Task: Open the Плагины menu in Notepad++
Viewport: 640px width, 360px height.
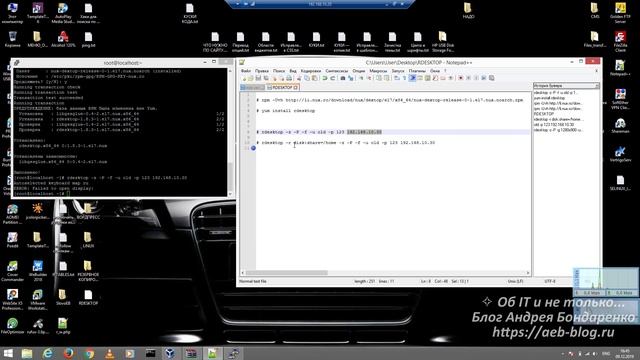Action: pyautogui.click(x=417, y=71)
